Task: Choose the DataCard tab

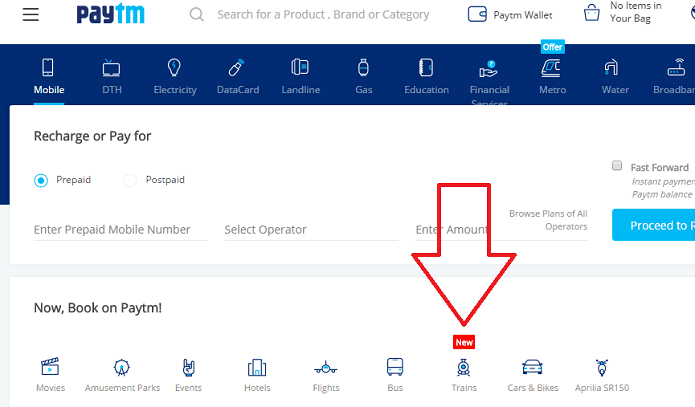Action: [238, 76]
